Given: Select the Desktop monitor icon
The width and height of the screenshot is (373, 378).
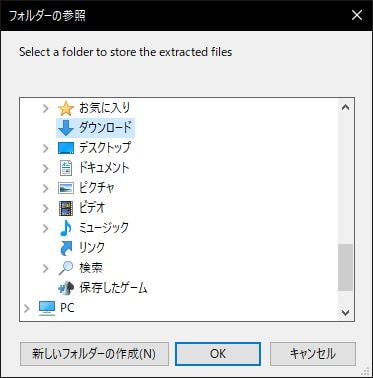Looking at the screenshot, I should point(66,148).
